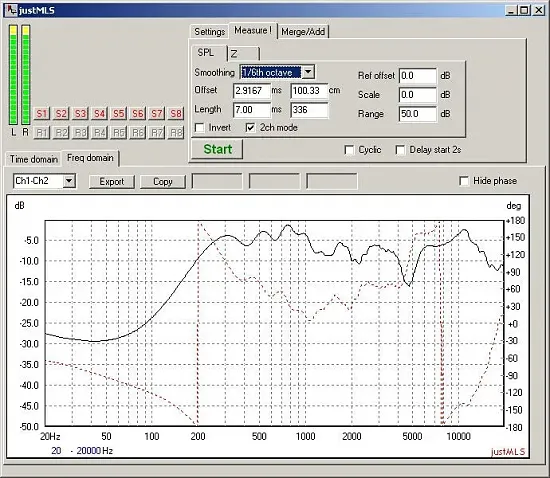This screenshot has width=550, height=478.
Task: Click the Scale dB field
Action: [x=418, y=95]
